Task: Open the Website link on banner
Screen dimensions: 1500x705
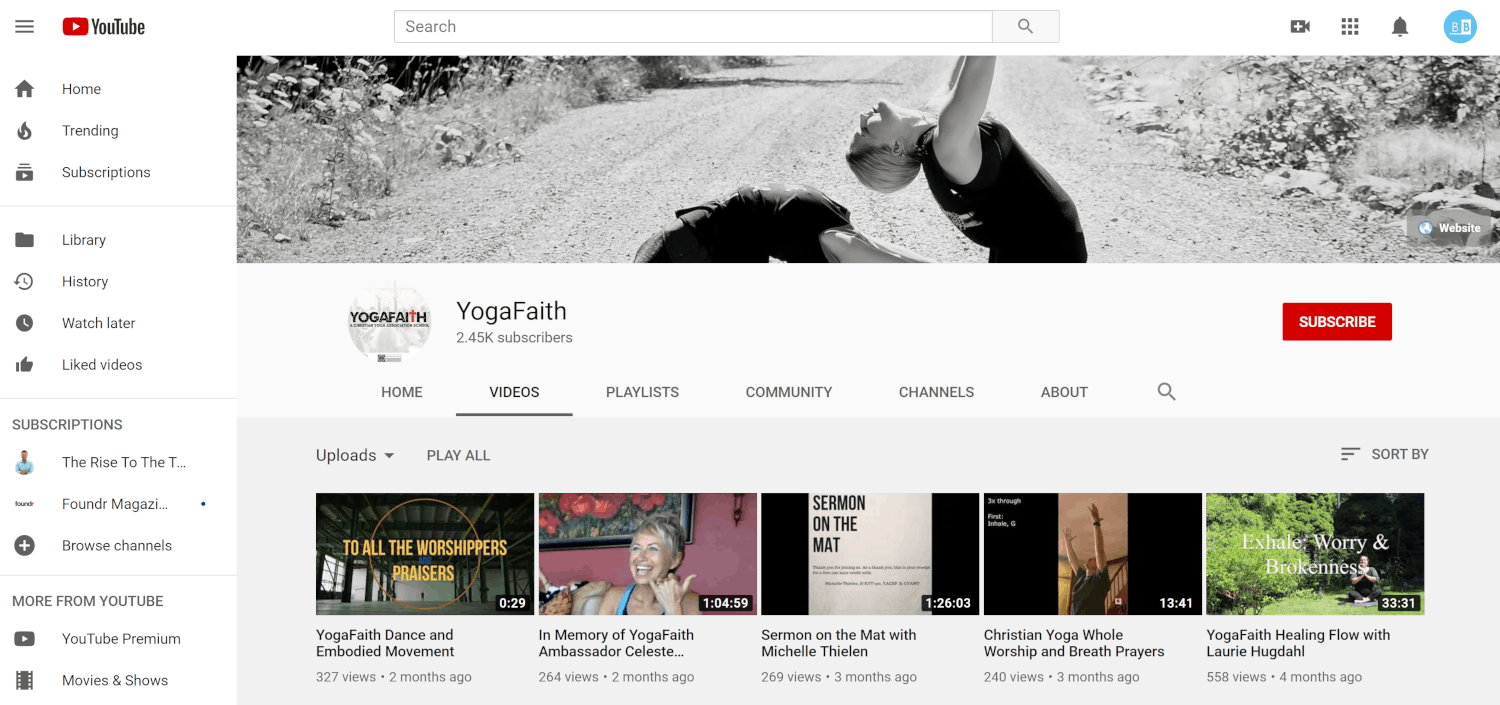Action: (1449, 228)
